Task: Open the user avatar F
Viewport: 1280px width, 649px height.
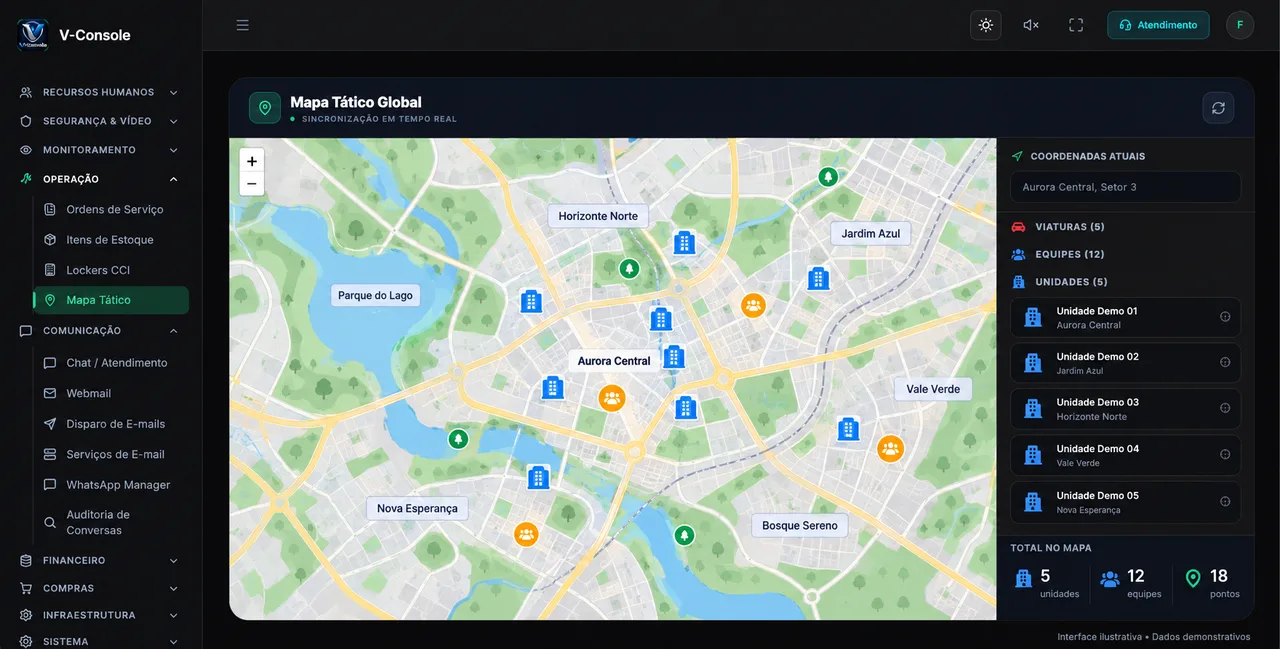Action: tap(1240, 25)
